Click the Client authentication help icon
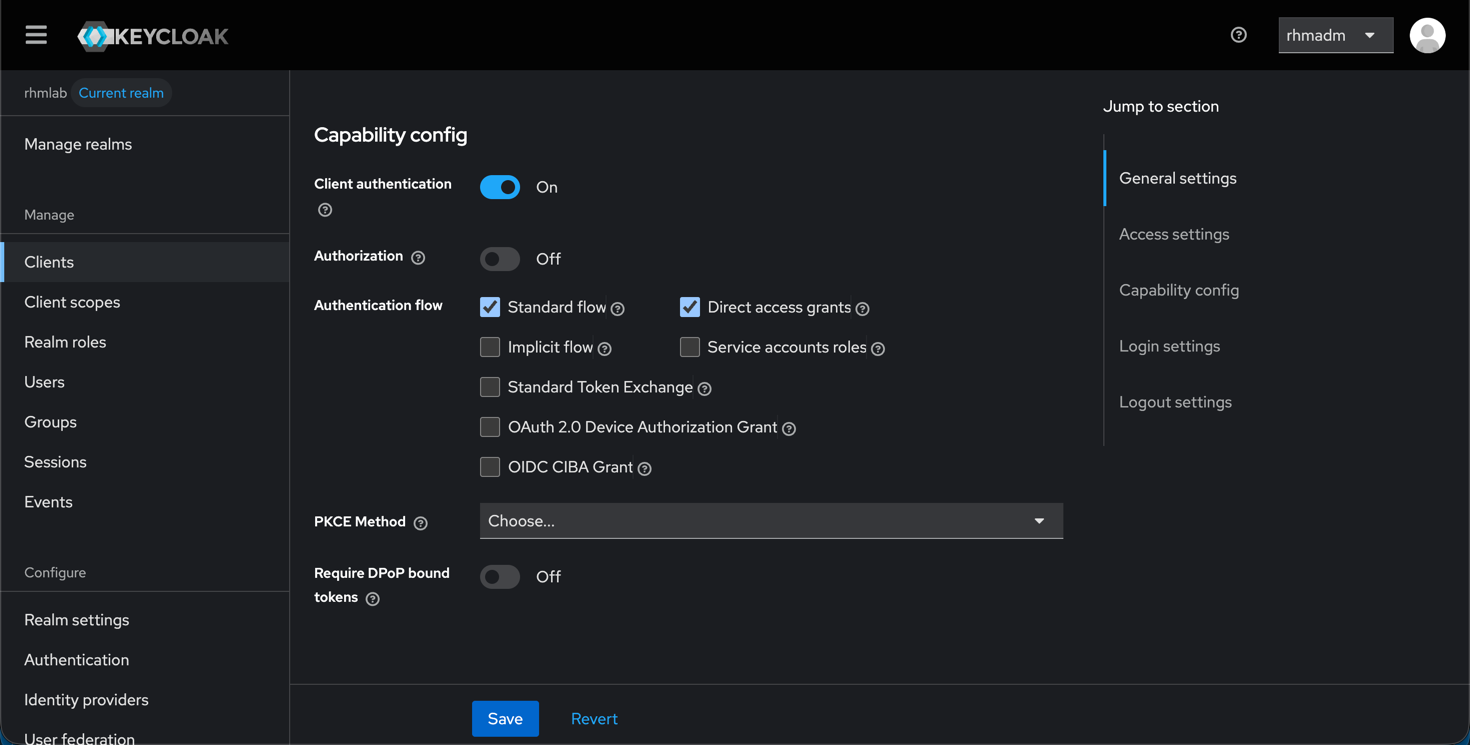Screen dimensions: 1470x745 (x=324, y=210)
